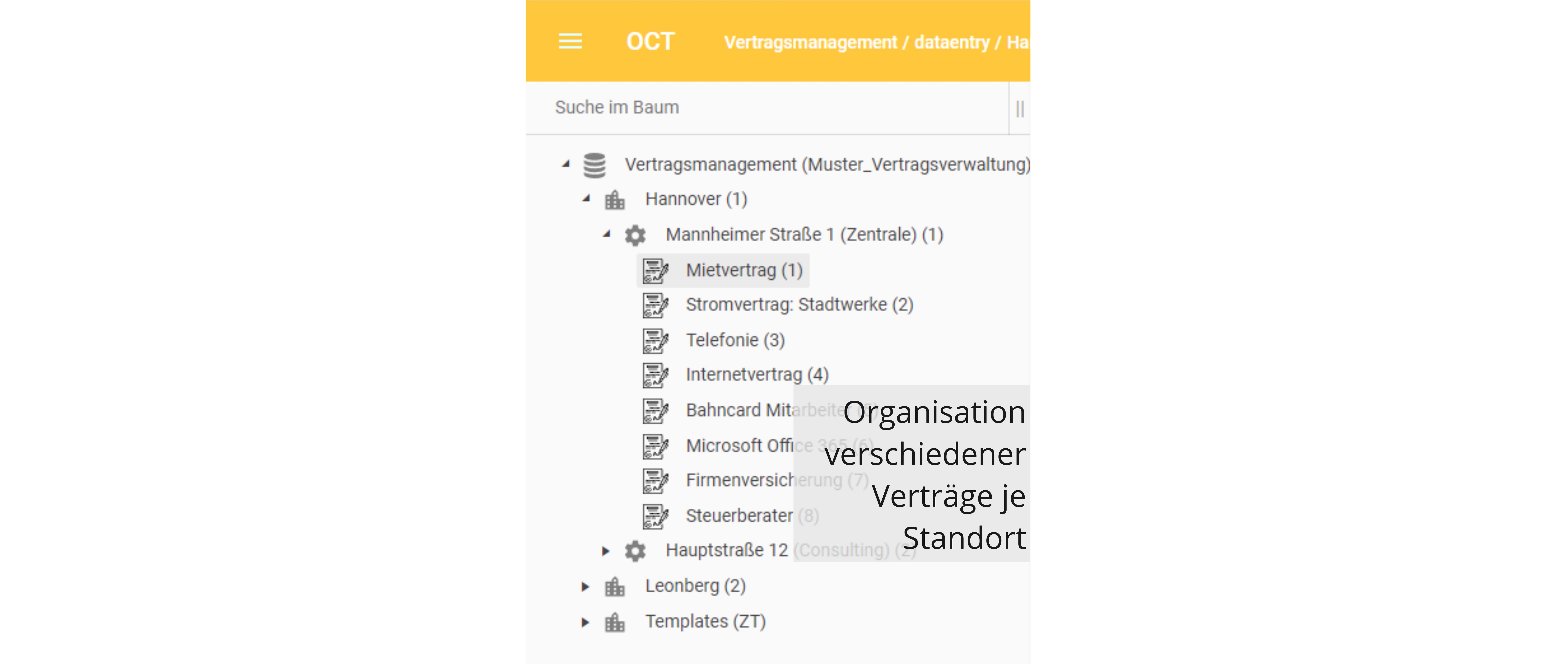The image size is (1568, 666).
Task: Collapse the Vertragsmanagement root node
Action: click(x=566, y=164)
